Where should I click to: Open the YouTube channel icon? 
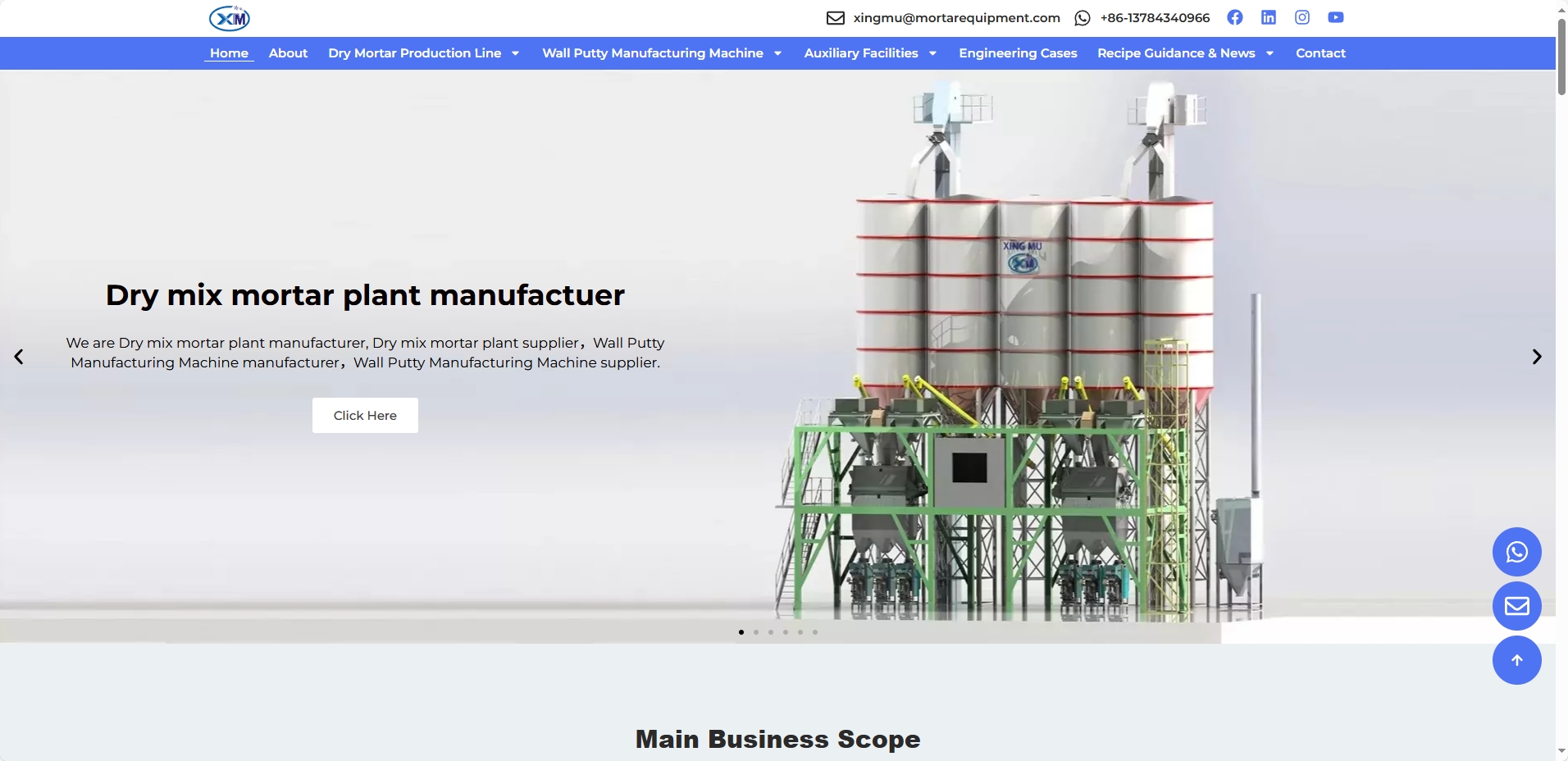click(x=1335, y=17)
